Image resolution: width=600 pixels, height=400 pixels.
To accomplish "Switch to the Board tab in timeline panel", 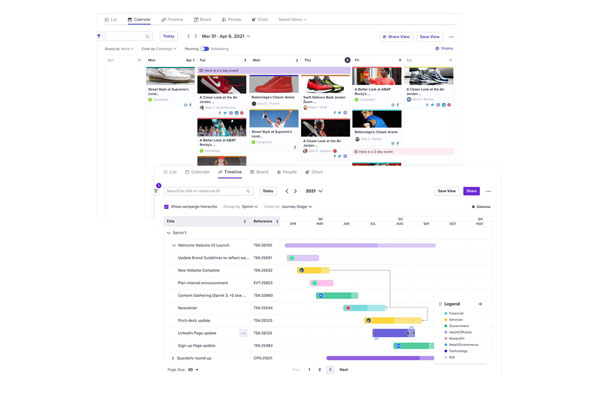I will (258, 172).
